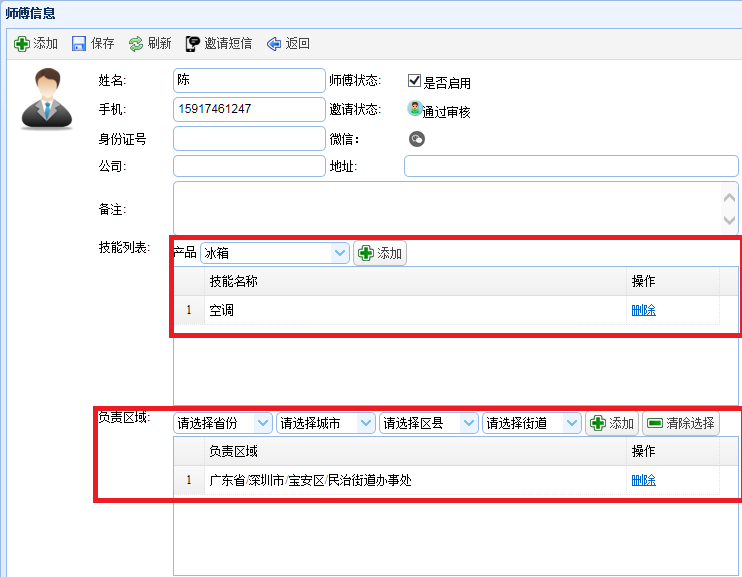Click the 邀请短信 phone message icon
The image size is (742, 577).
pyautogui.click(x=193, y=44)
